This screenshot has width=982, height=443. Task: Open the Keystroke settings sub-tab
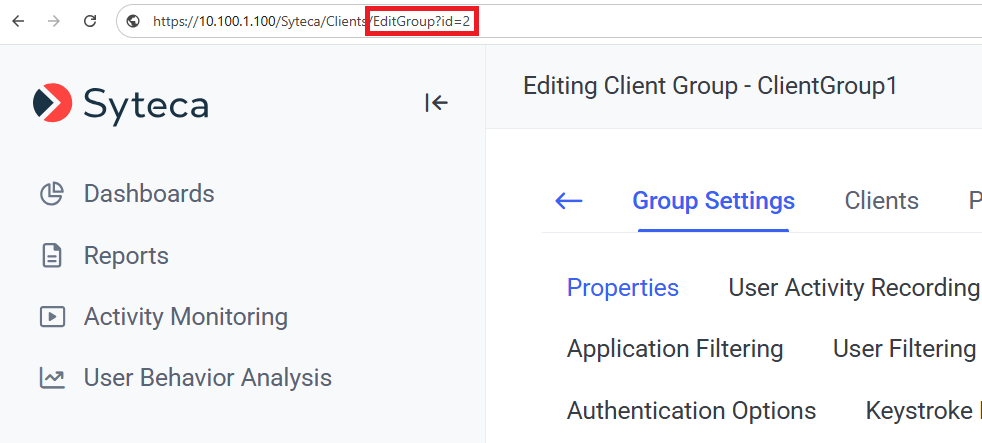(x=922, y=411)
